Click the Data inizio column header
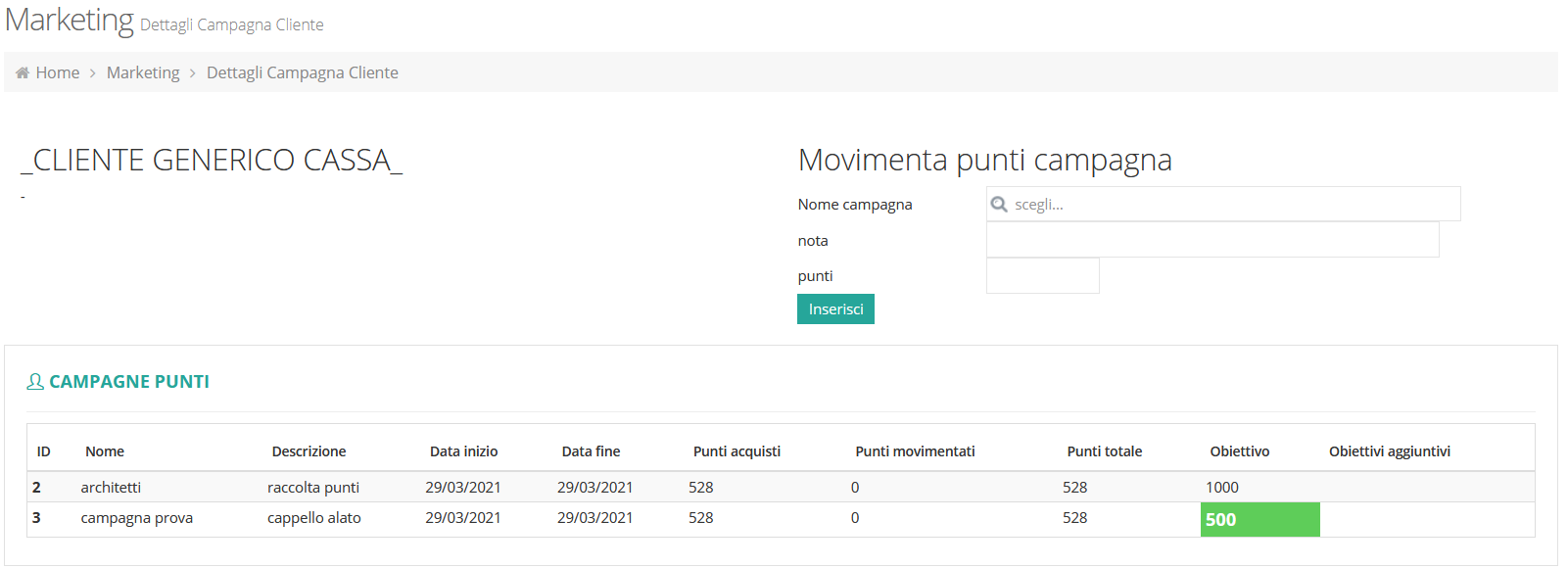 (x=463, y=451)
